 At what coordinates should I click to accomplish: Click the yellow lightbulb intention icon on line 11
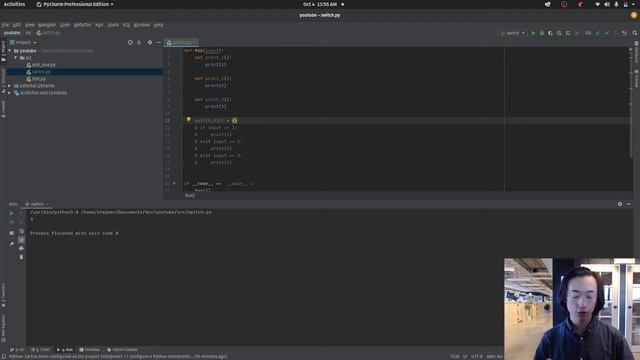click(x=189, y=120)
